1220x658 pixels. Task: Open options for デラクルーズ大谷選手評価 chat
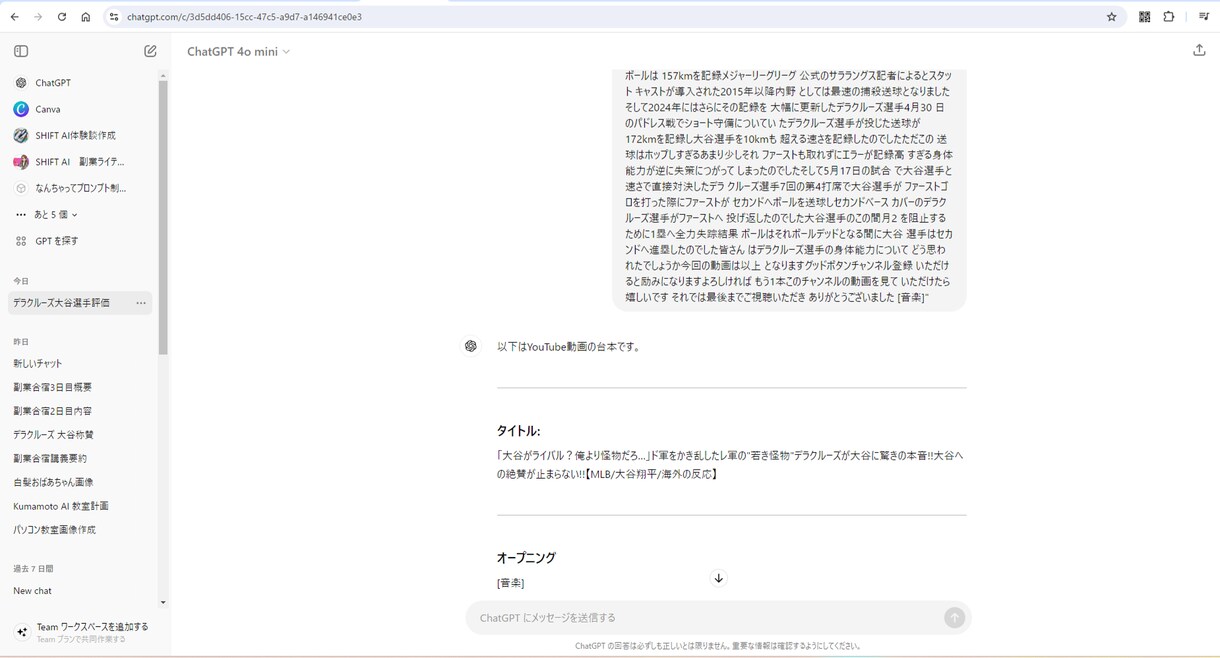point(141,303)
